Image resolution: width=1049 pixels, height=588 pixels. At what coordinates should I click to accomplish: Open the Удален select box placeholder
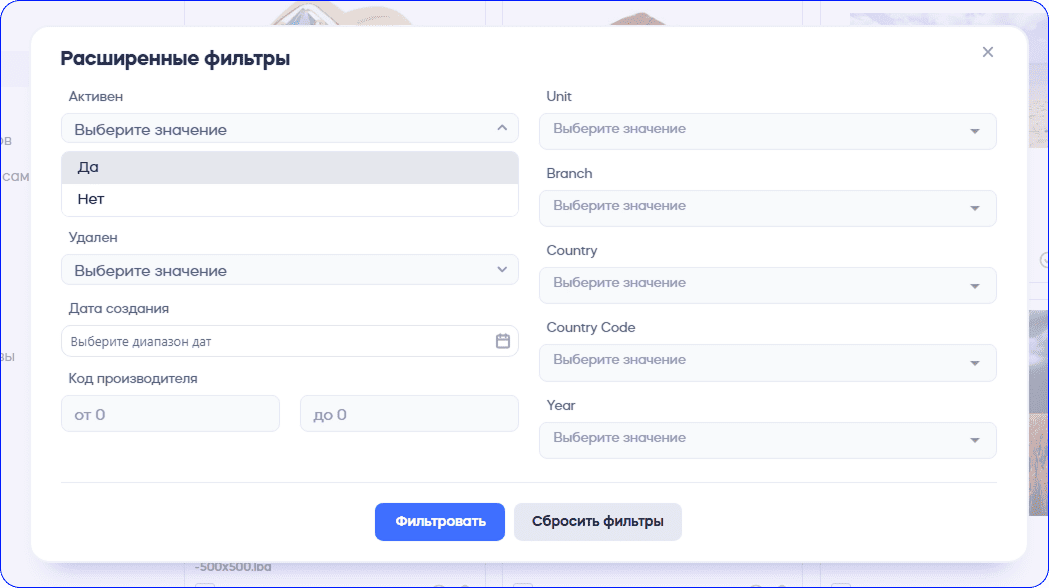pos(150,271)
